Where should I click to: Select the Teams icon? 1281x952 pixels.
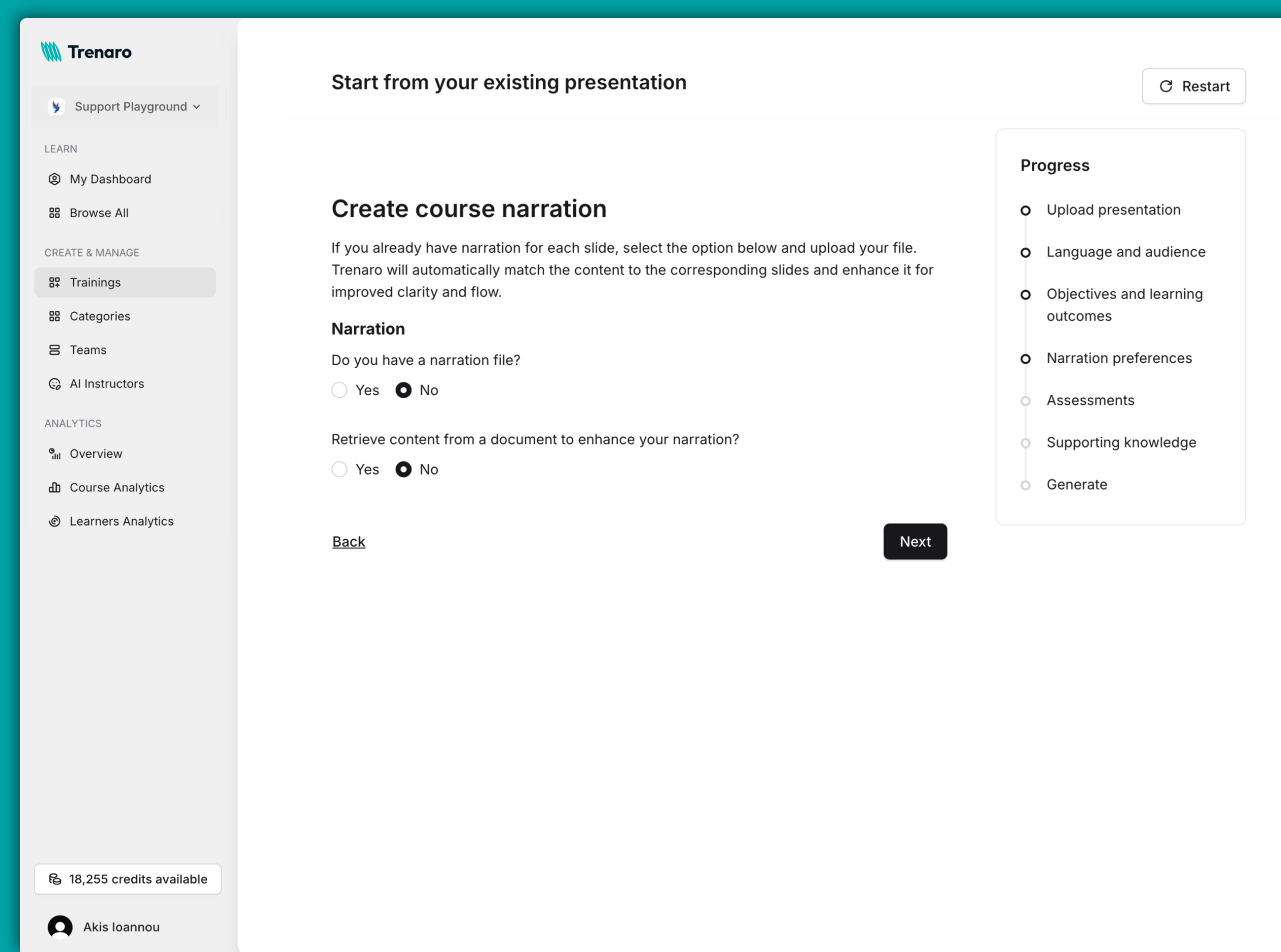55,350
